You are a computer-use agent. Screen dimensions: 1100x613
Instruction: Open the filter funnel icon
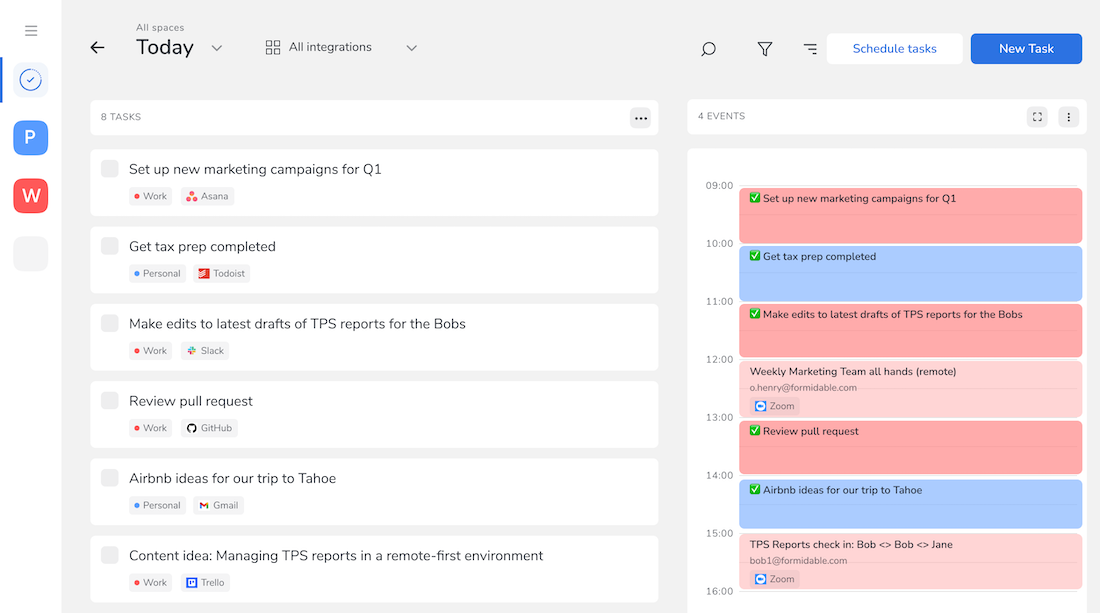(x=764, y=48)
